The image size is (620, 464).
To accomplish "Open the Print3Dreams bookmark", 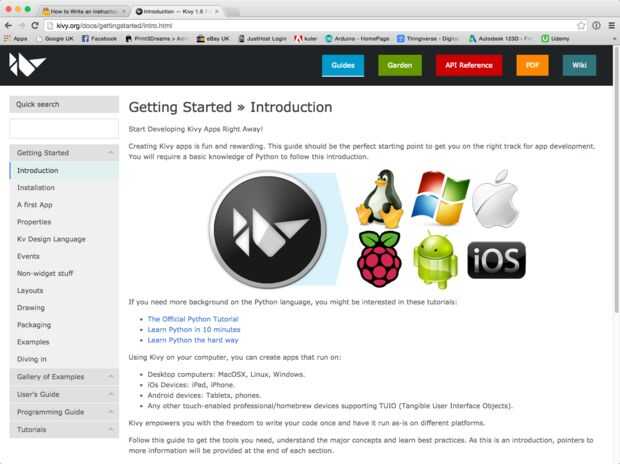I will (x=155, y=39).
